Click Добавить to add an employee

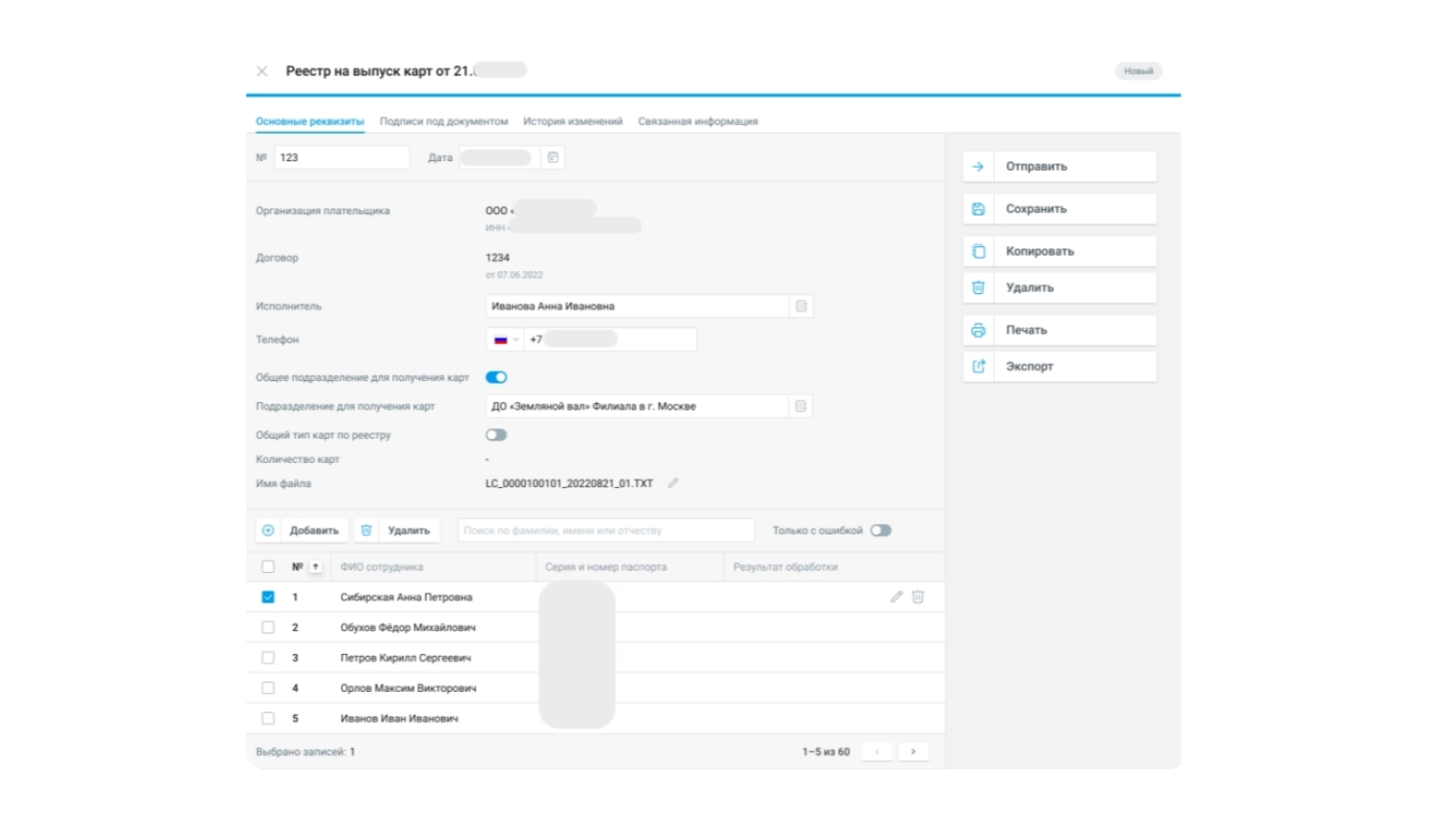tap(314, 531)
